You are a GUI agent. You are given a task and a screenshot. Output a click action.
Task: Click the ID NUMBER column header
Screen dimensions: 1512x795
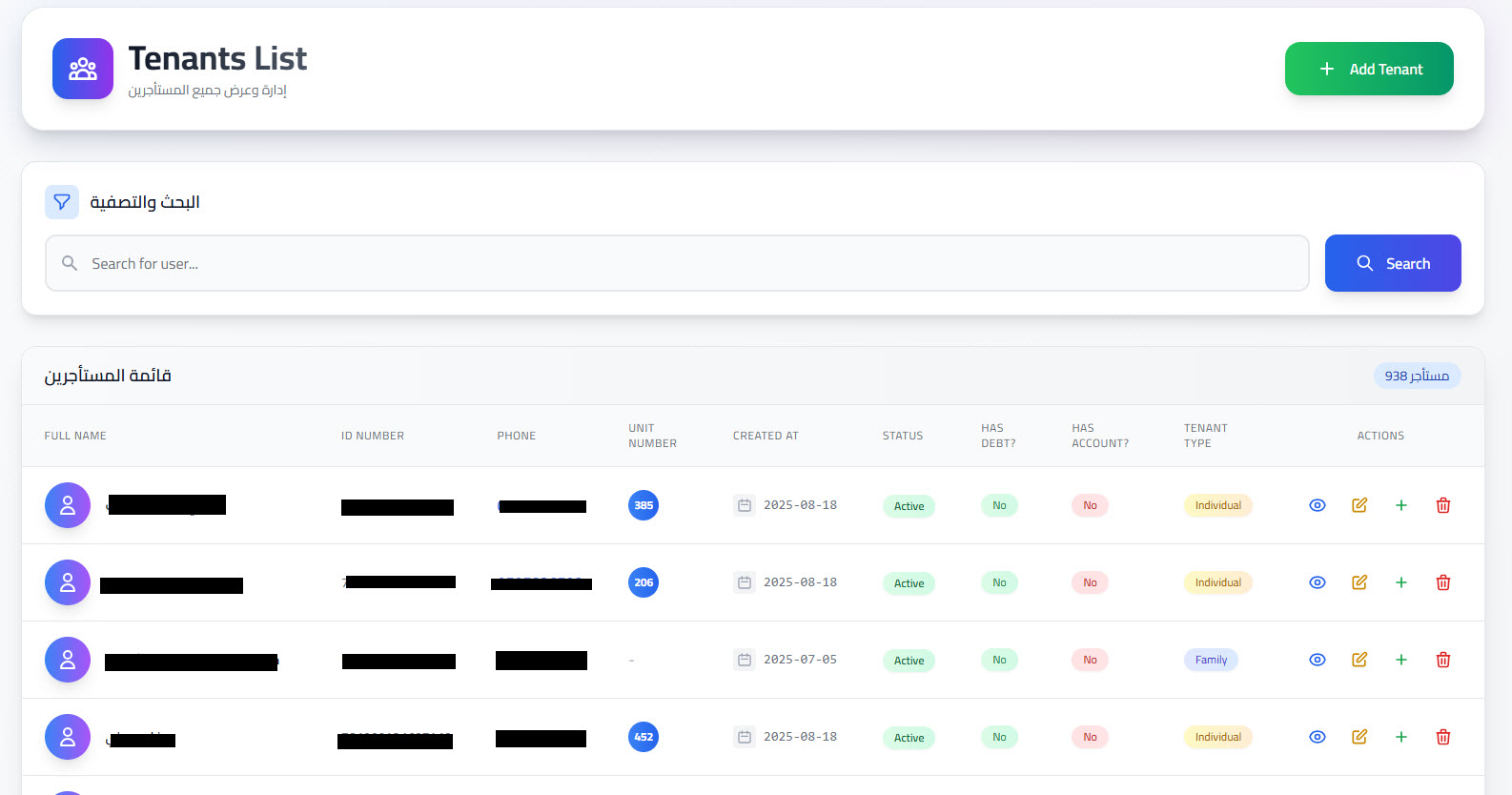[x=373, y=436]
